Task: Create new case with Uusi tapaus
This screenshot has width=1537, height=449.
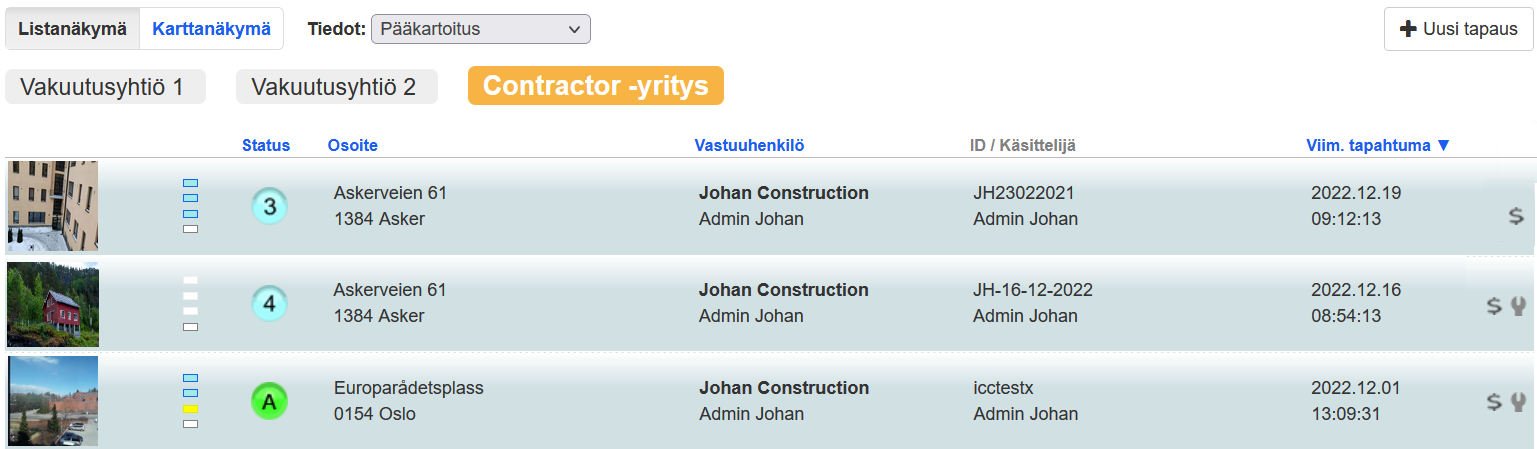Action: pos(1459,29)
